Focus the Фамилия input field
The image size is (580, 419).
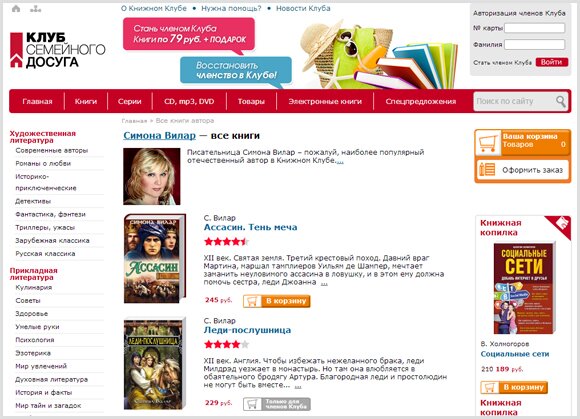tap(535, 44)
